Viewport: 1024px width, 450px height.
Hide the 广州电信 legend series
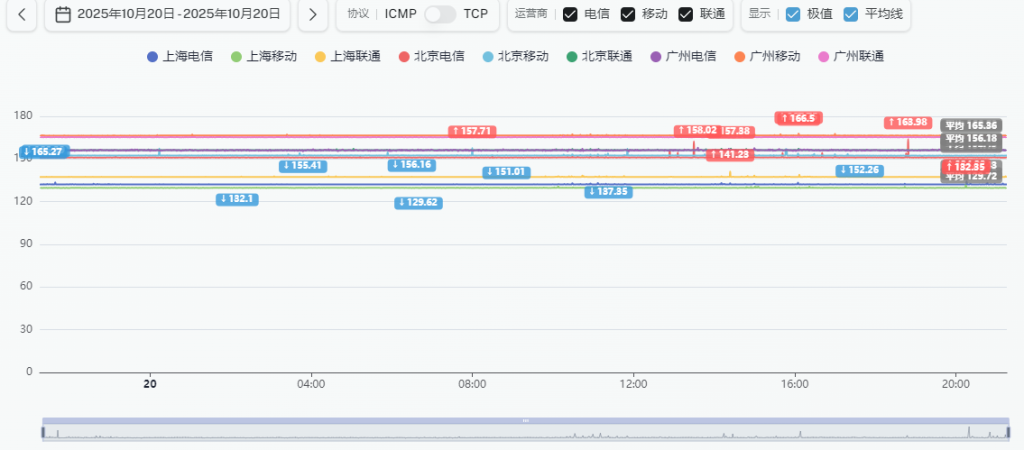point(683,56)
